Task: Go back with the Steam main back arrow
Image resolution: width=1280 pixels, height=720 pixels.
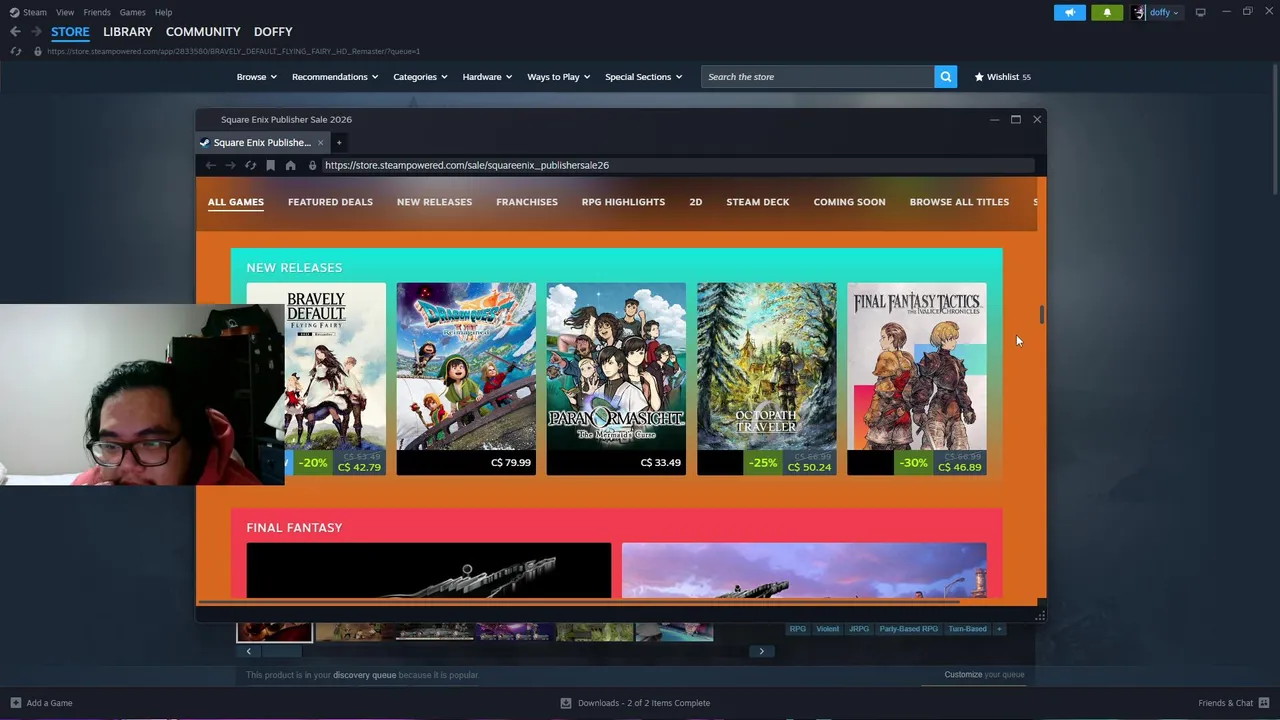Action: [15, 32]
